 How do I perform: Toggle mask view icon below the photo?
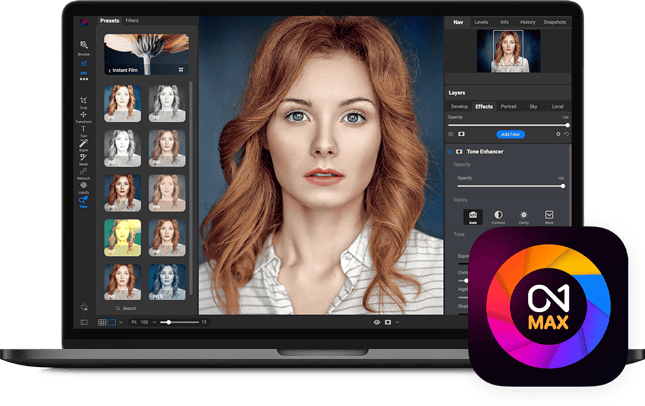point(388,322)
